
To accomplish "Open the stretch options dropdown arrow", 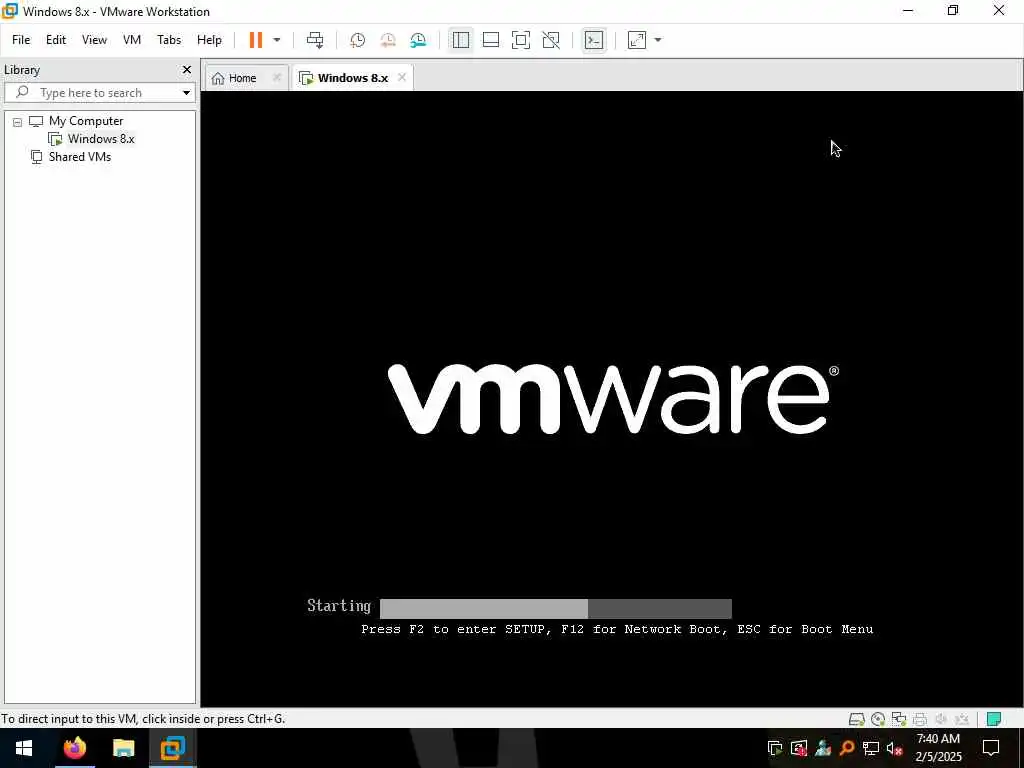I will (x=658, y=40).
